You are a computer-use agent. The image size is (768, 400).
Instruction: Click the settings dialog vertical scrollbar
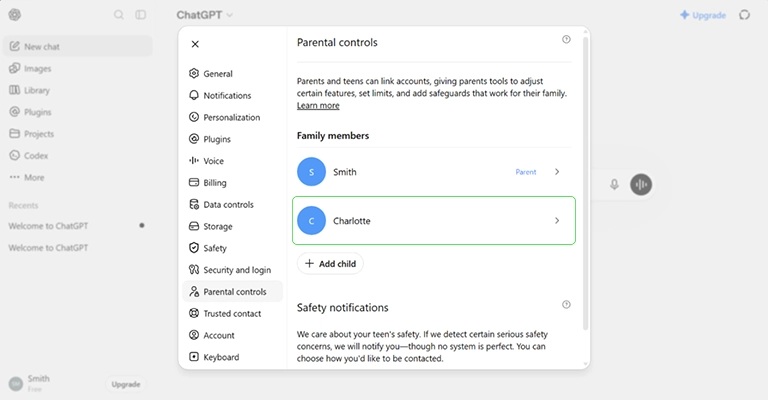[x=585, y=184]
